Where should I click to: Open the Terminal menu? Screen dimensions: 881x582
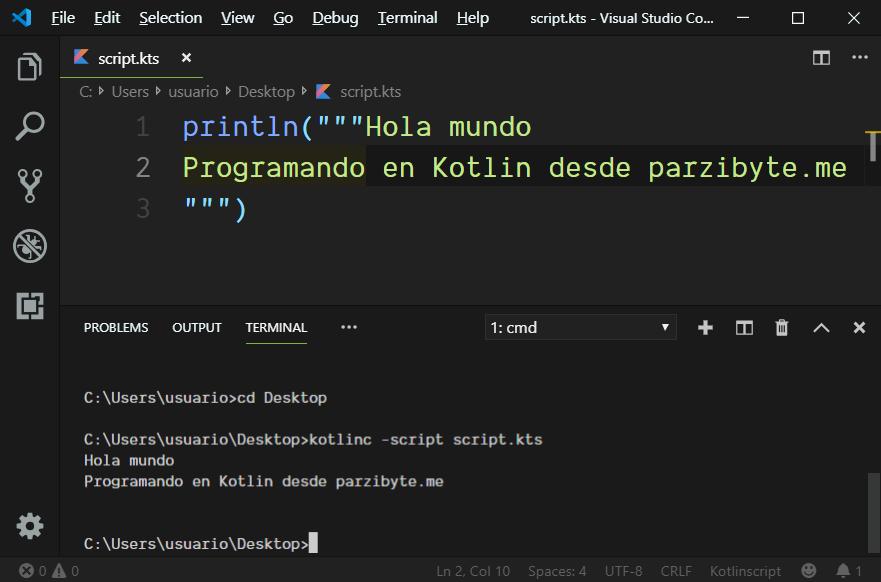click(408, 18)
